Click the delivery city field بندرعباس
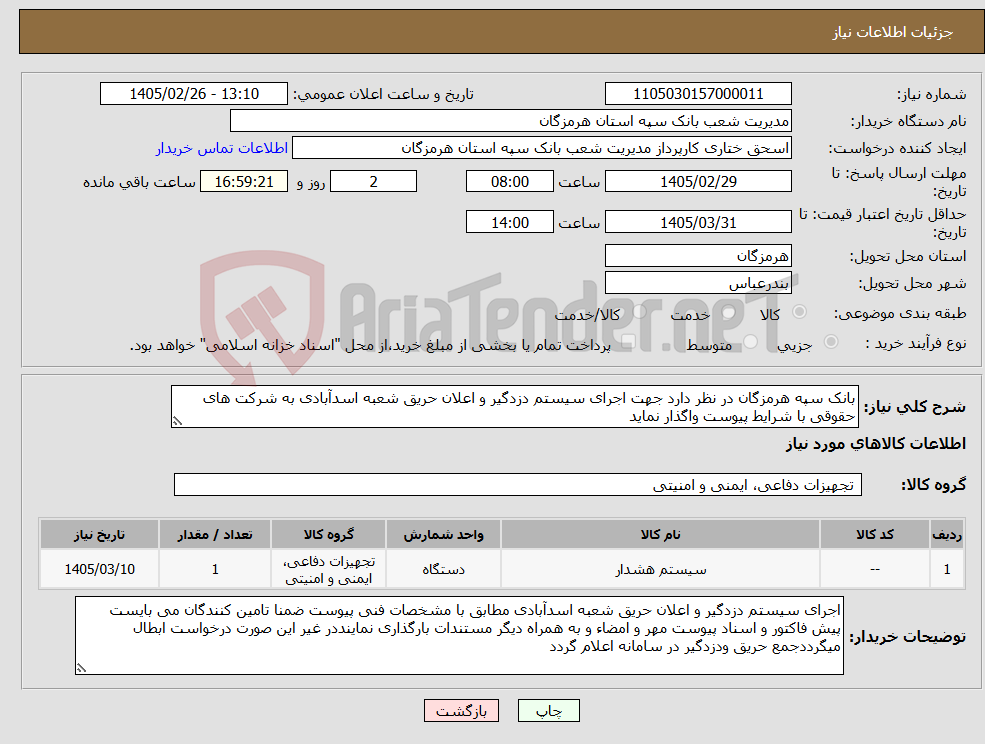 (x=698, y=283)
